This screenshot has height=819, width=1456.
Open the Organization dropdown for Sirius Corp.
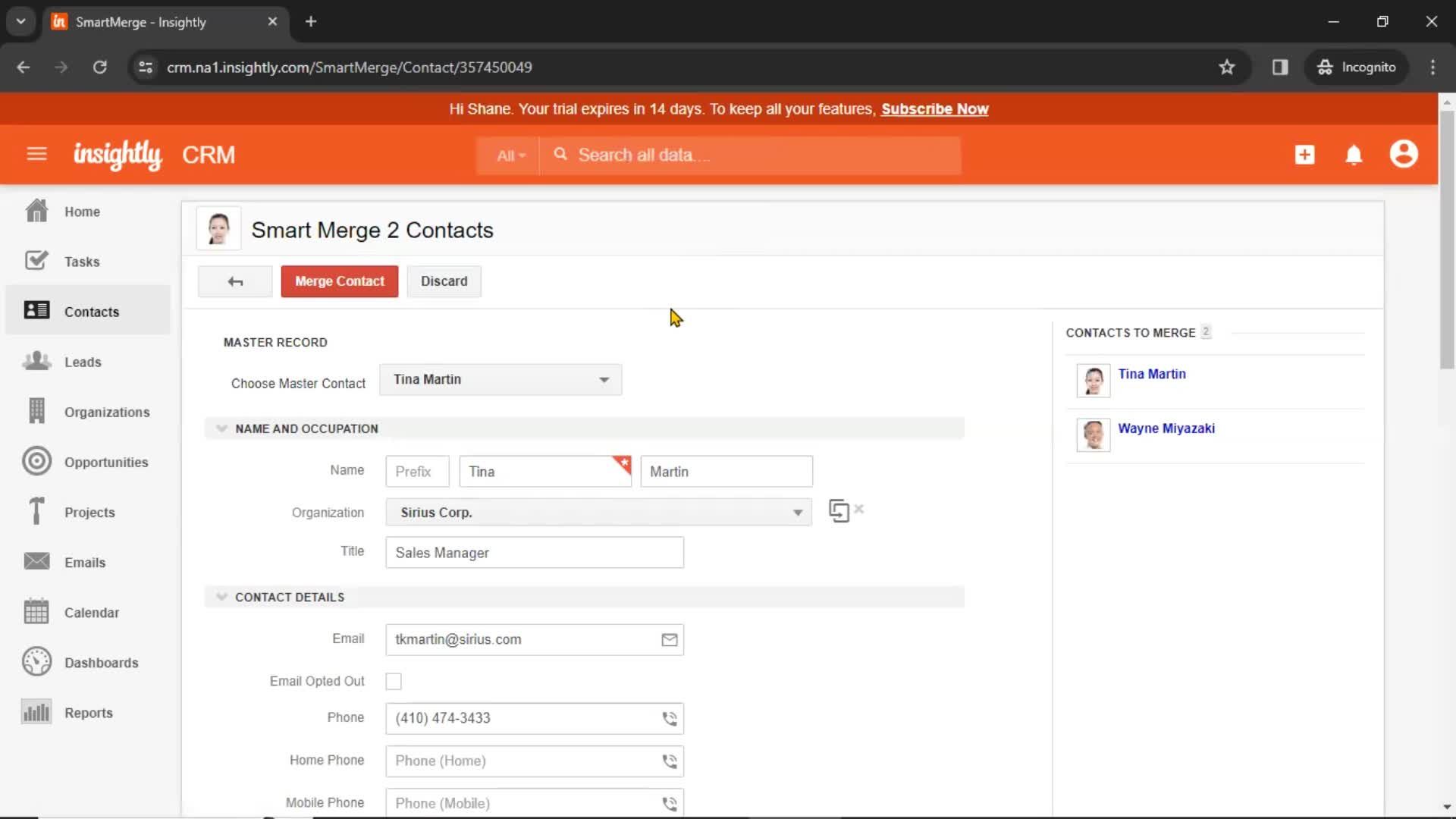[797, 512]
